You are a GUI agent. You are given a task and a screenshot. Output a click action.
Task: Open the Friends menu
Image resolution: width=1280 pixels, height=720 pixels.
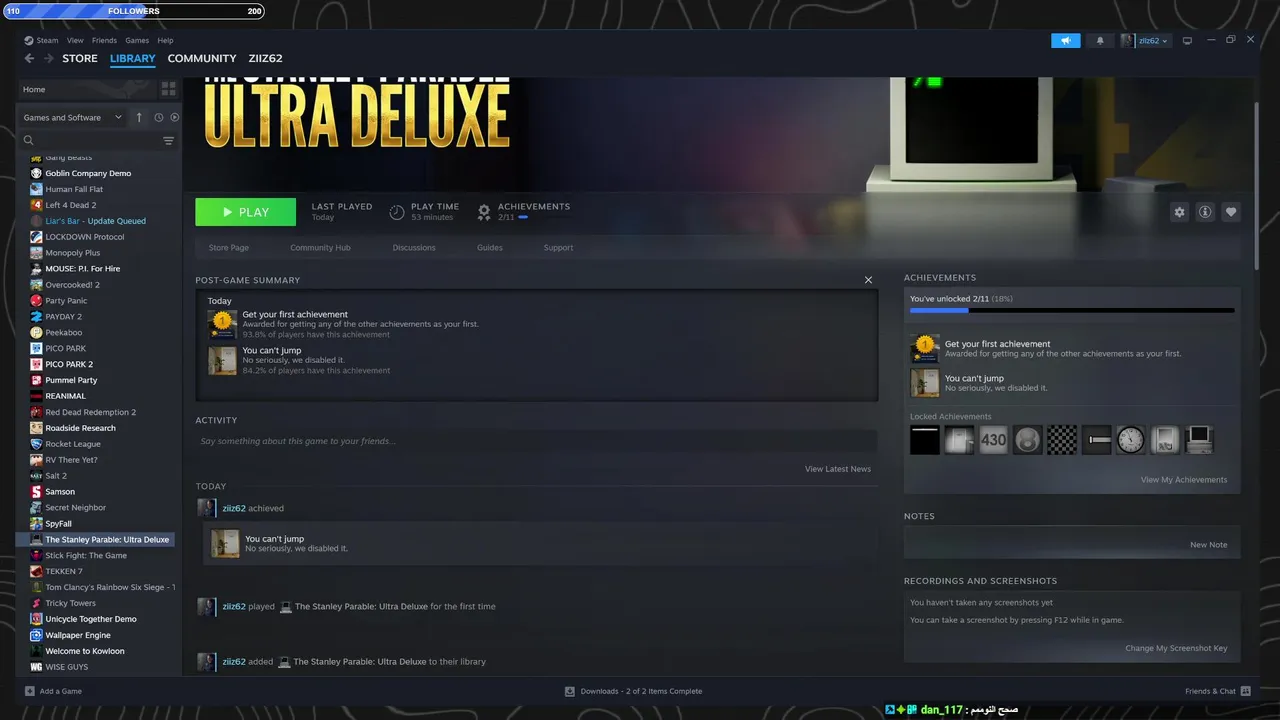(104, 41)
